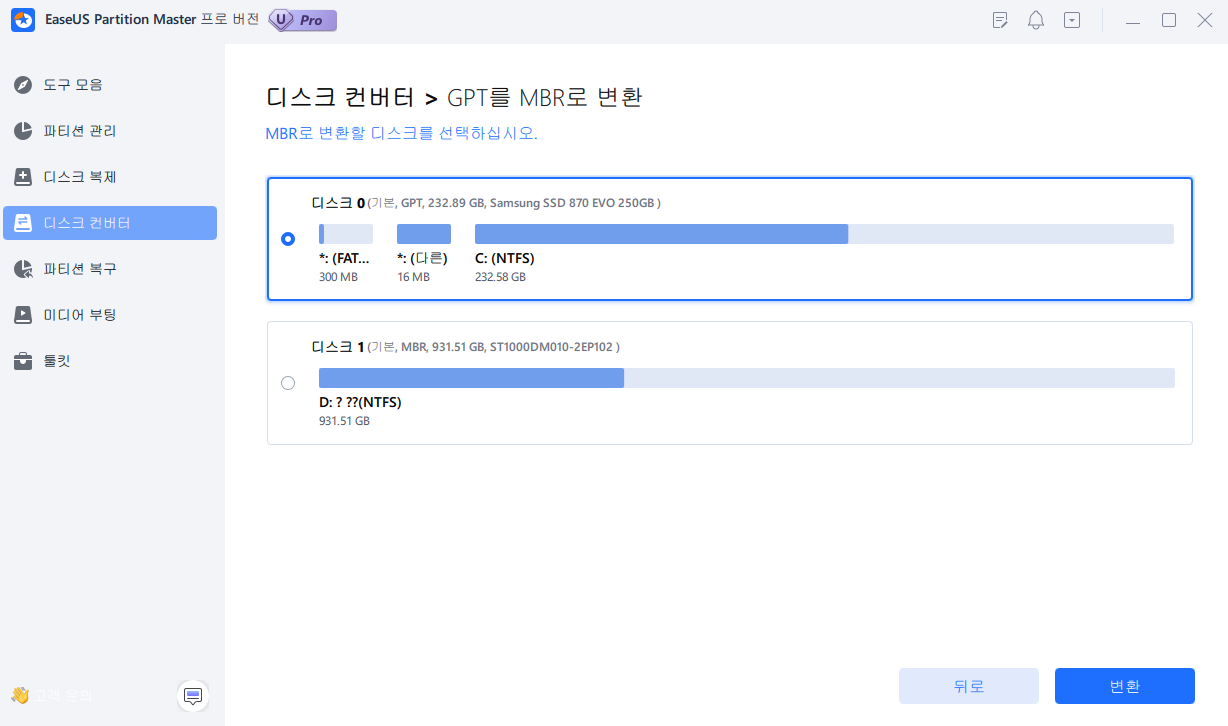Open the titlebar dropdown arrow menu
This screenshot has width=1228, height=726.
(x=1071, y=20)
